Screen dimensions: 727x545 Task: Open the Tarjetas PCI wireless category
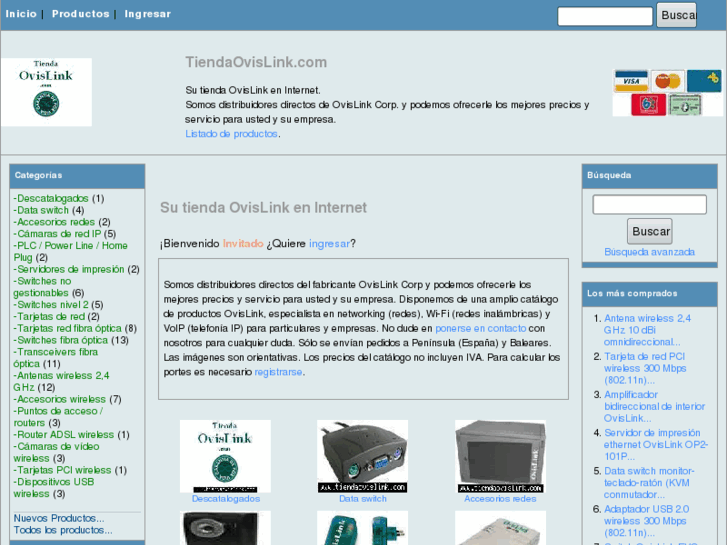64,470
